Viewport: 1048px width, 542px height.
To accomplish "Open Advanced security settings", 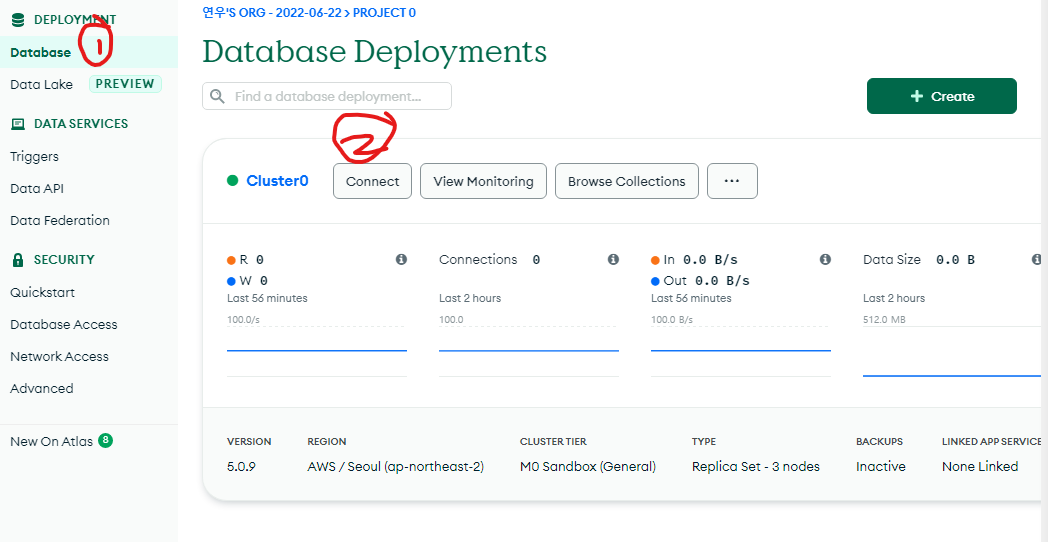I will click(42, 388).
